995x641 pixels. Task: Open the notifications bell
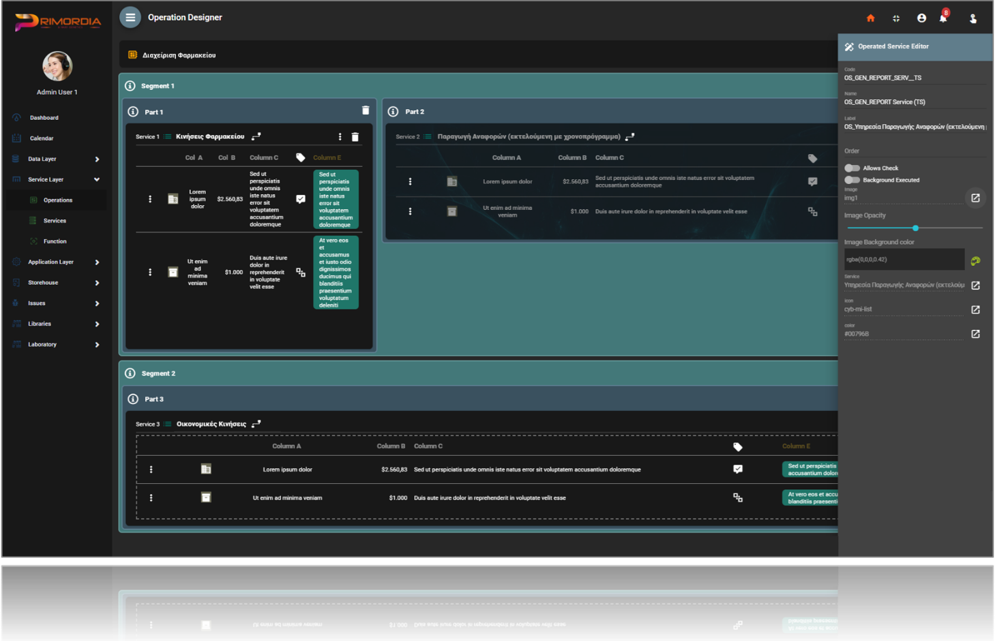pyautogui.click(x=943, y=18)
